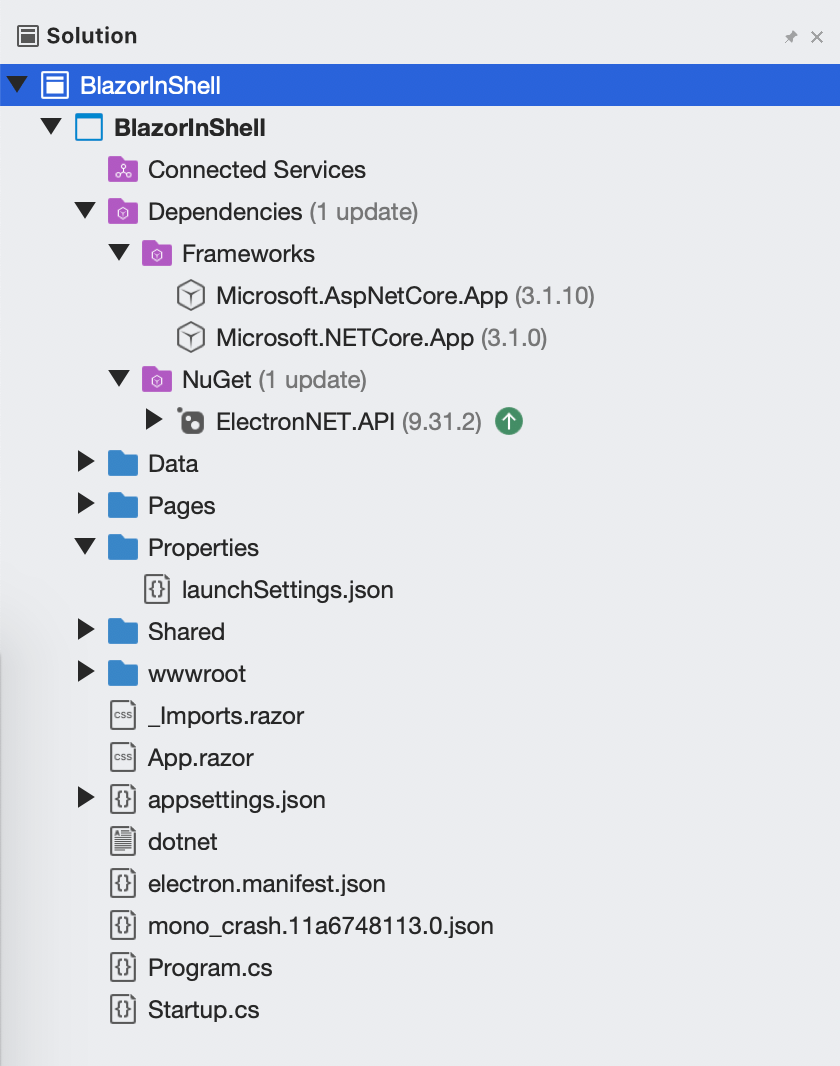Click the Data folder icon
The image size is (840, 1066).
[123, 464]
